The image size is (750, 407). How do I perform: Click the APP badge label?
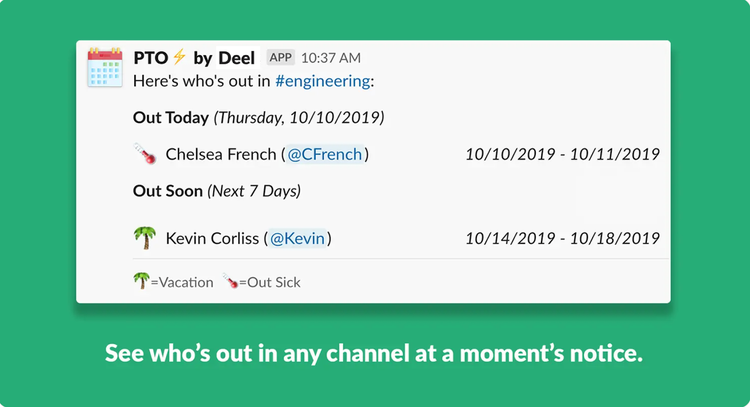coord(280,57)
